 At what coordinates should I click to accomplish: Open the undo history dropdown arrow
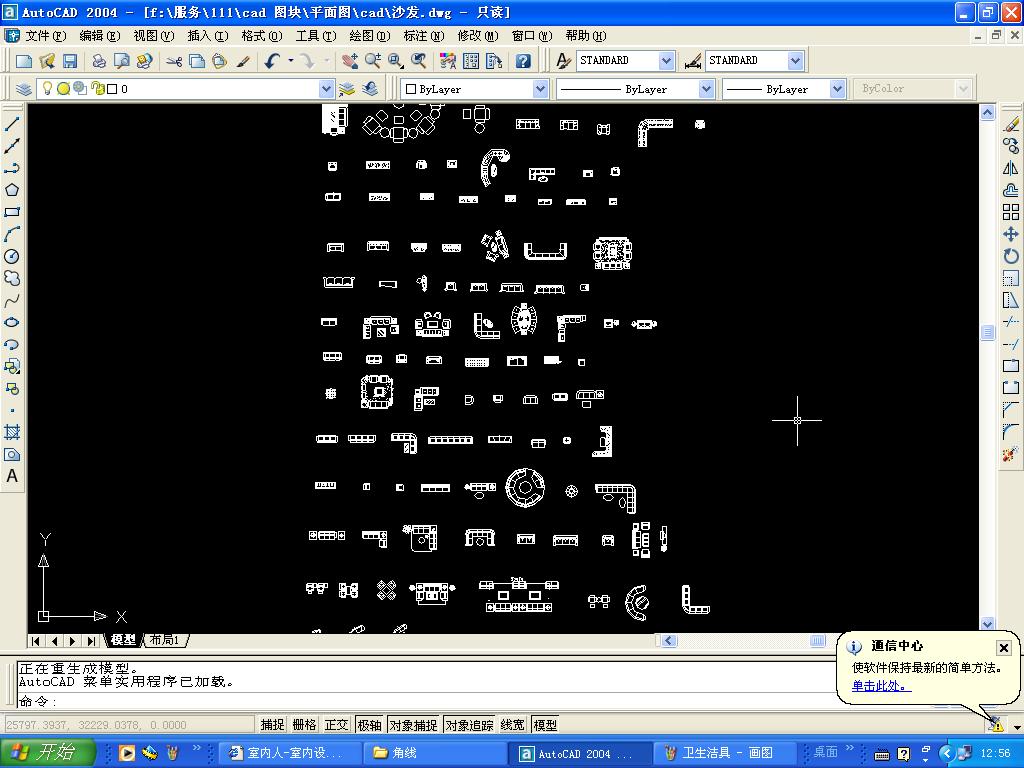[x=291, y=61]
